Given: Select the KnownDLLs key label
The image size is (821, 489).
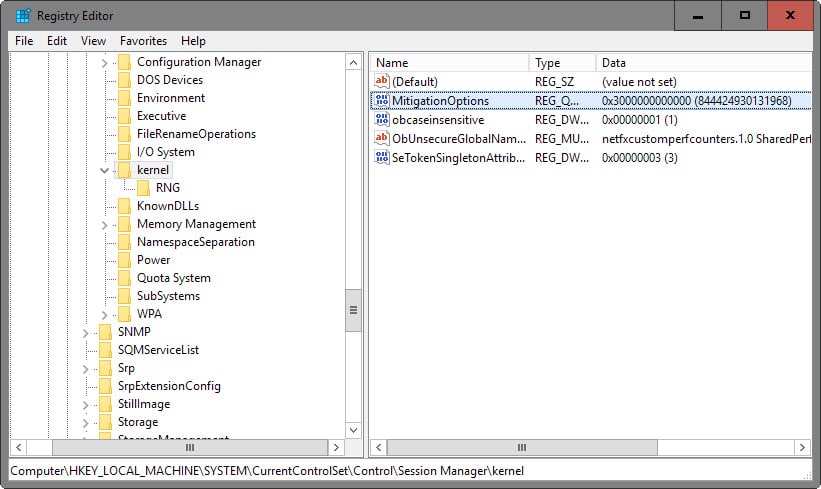Looking at the screenshot, I should click(x=168, y=206).
